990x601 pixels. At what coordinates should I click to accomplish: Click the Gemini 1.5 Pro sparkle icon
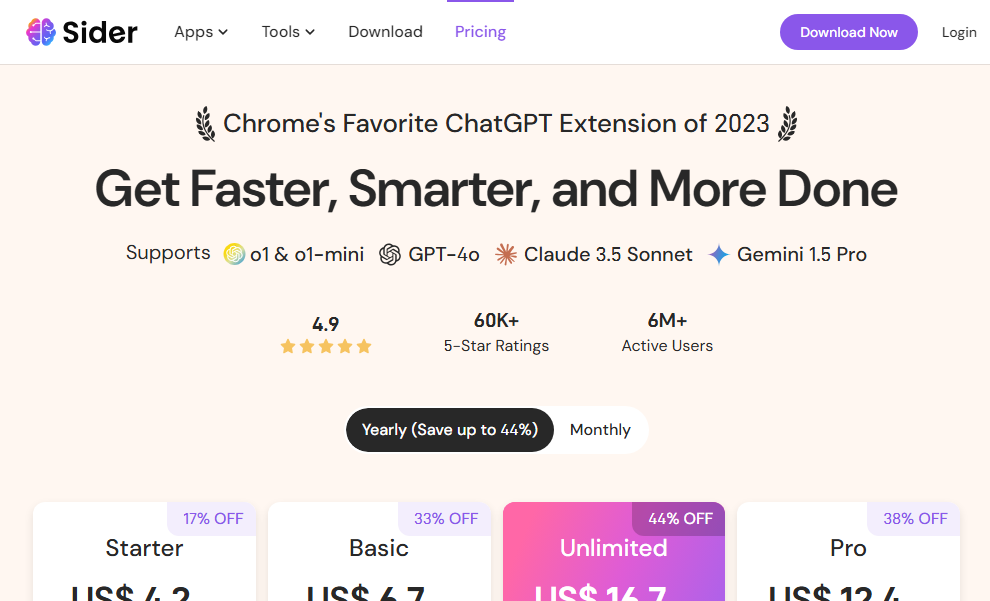[719, 254]
